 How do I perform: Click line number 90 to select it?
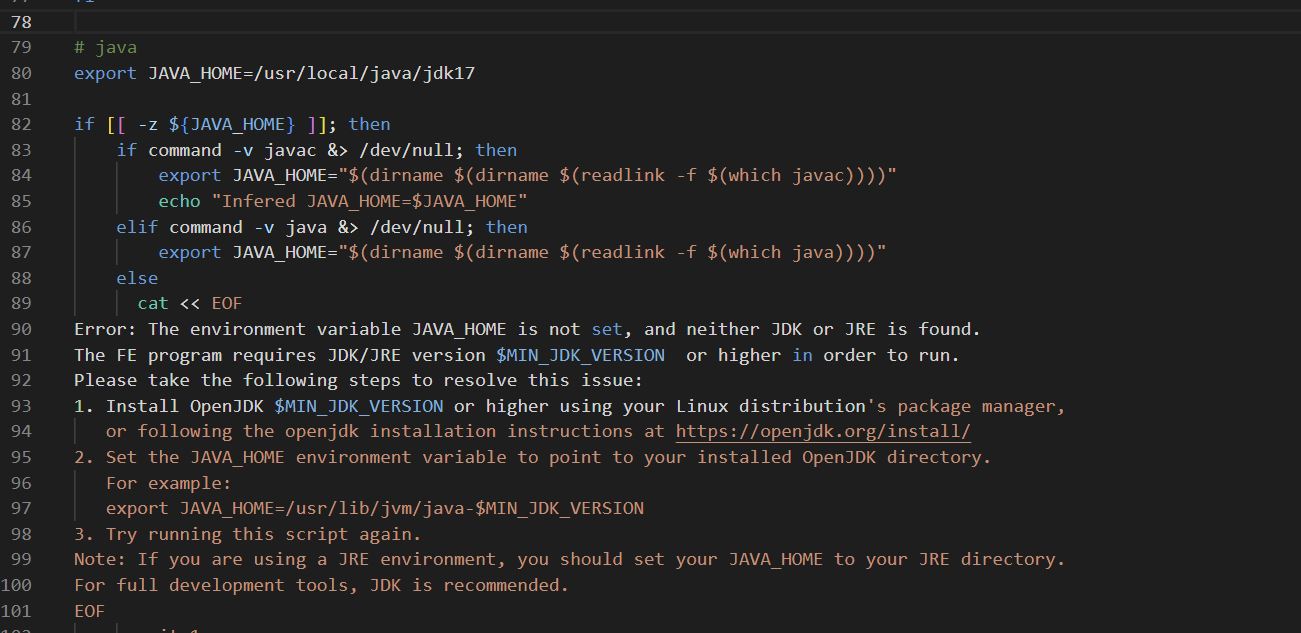23,329
